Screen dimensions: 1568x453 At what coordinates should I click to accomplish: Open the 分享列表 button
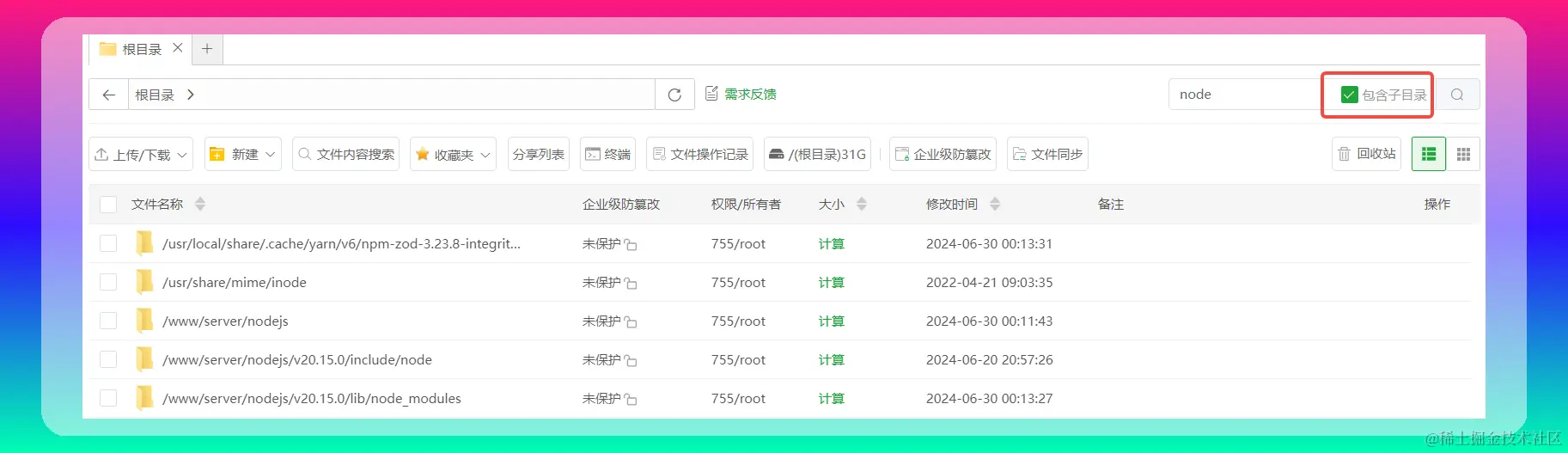pos(539,154)
